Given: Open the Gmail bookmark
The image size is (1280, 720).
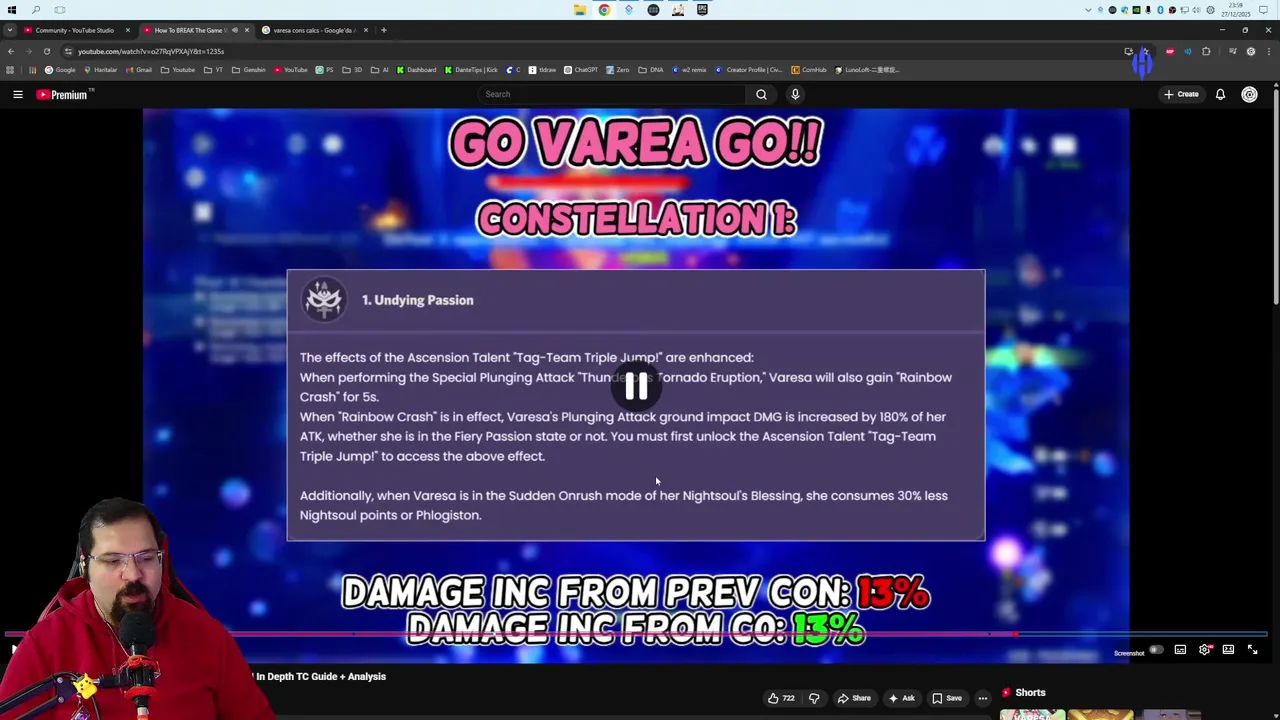Looking at the screenshot, I should point(138,70).
